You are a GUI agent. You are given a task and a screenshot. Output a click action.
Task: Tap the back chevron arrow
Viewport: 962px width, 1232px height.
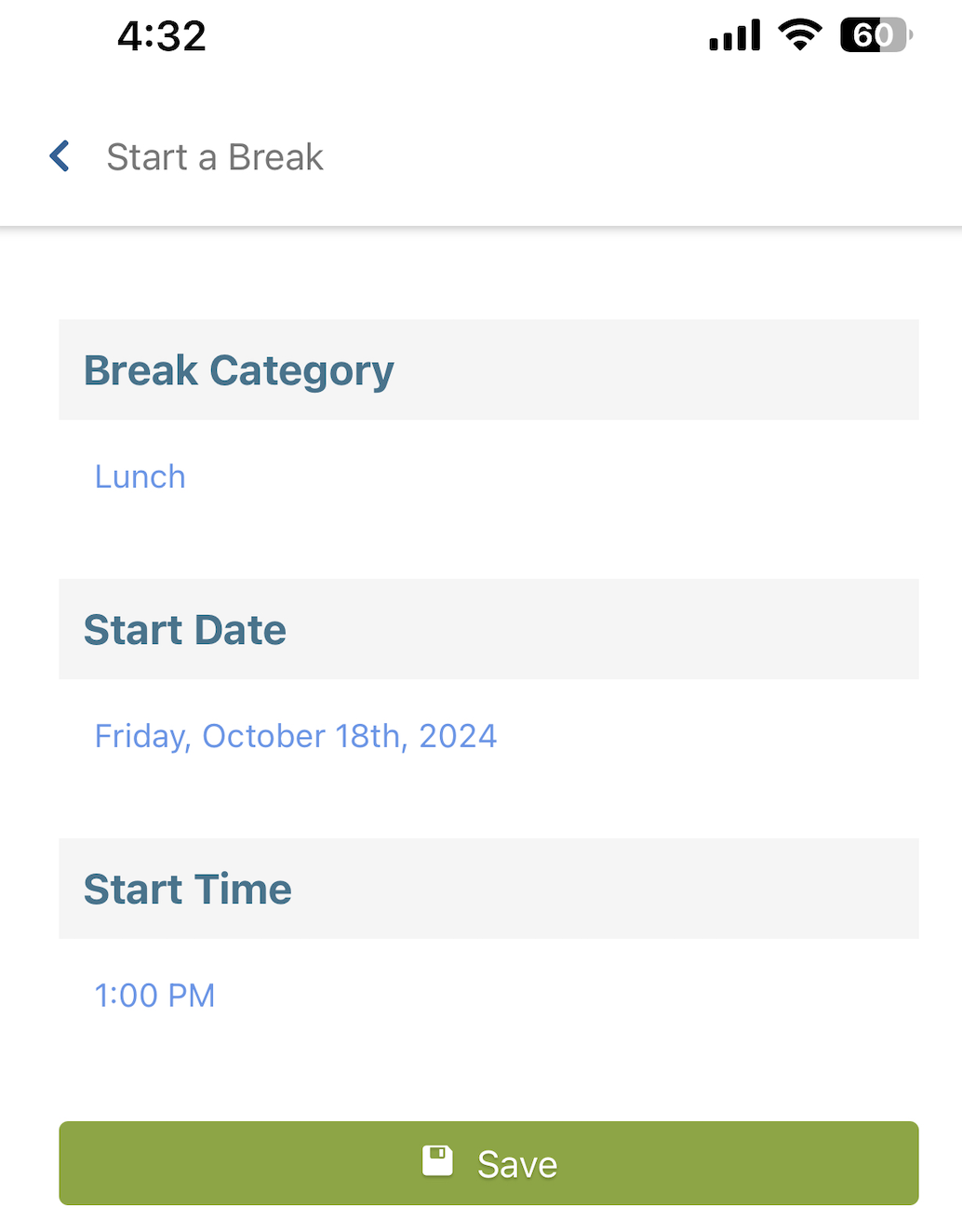click(x=60, y=156)
